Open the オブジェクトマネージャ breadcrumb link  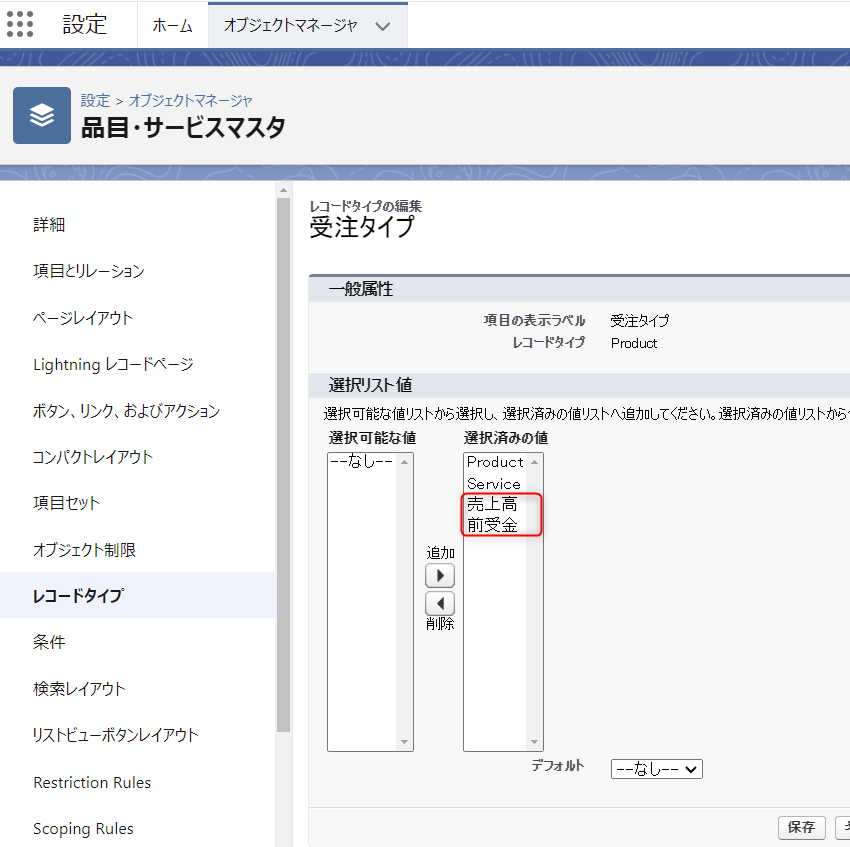(190, 100)
